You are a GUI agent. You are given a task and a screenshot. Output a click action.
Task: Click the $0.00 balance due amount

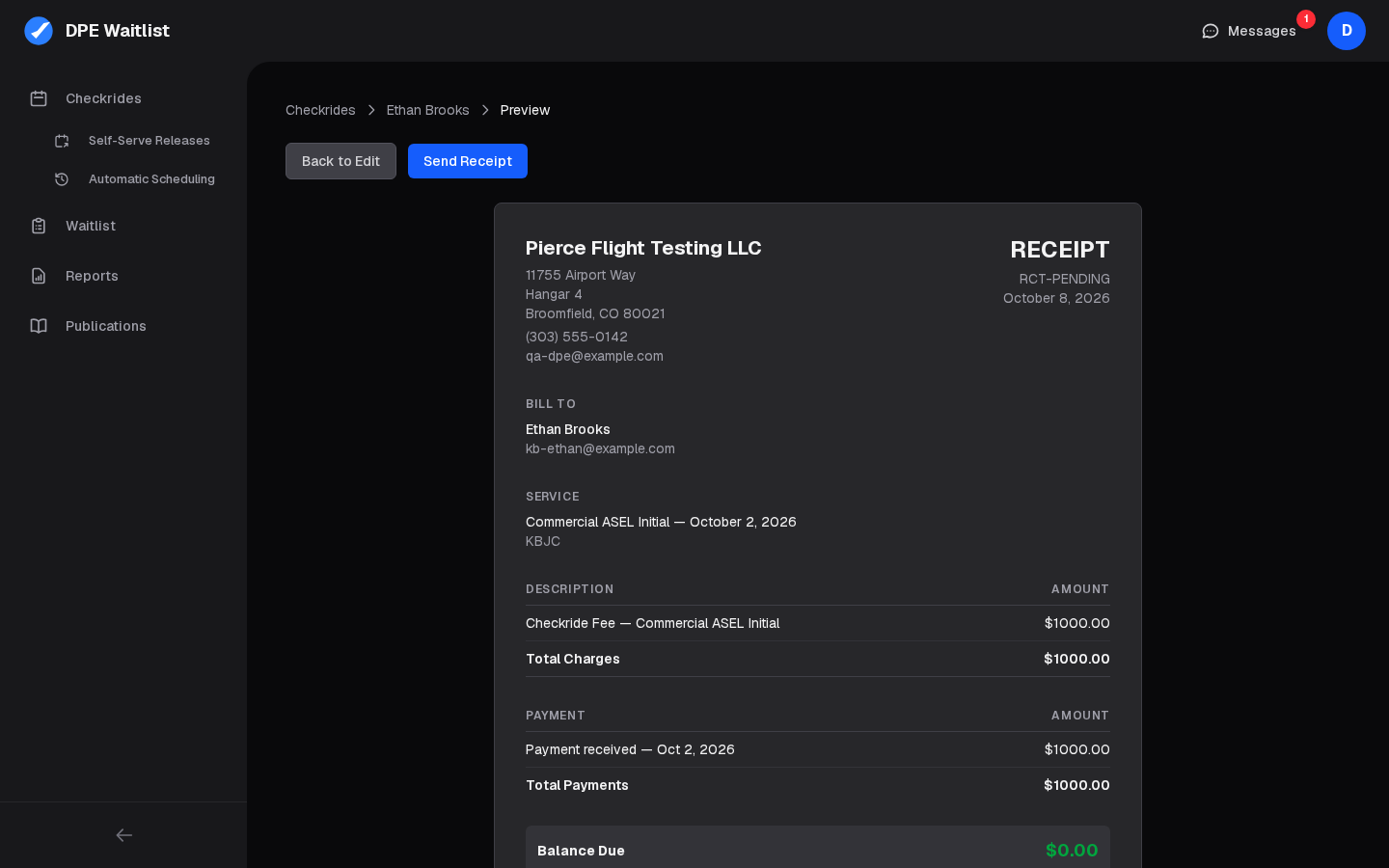1072,851
